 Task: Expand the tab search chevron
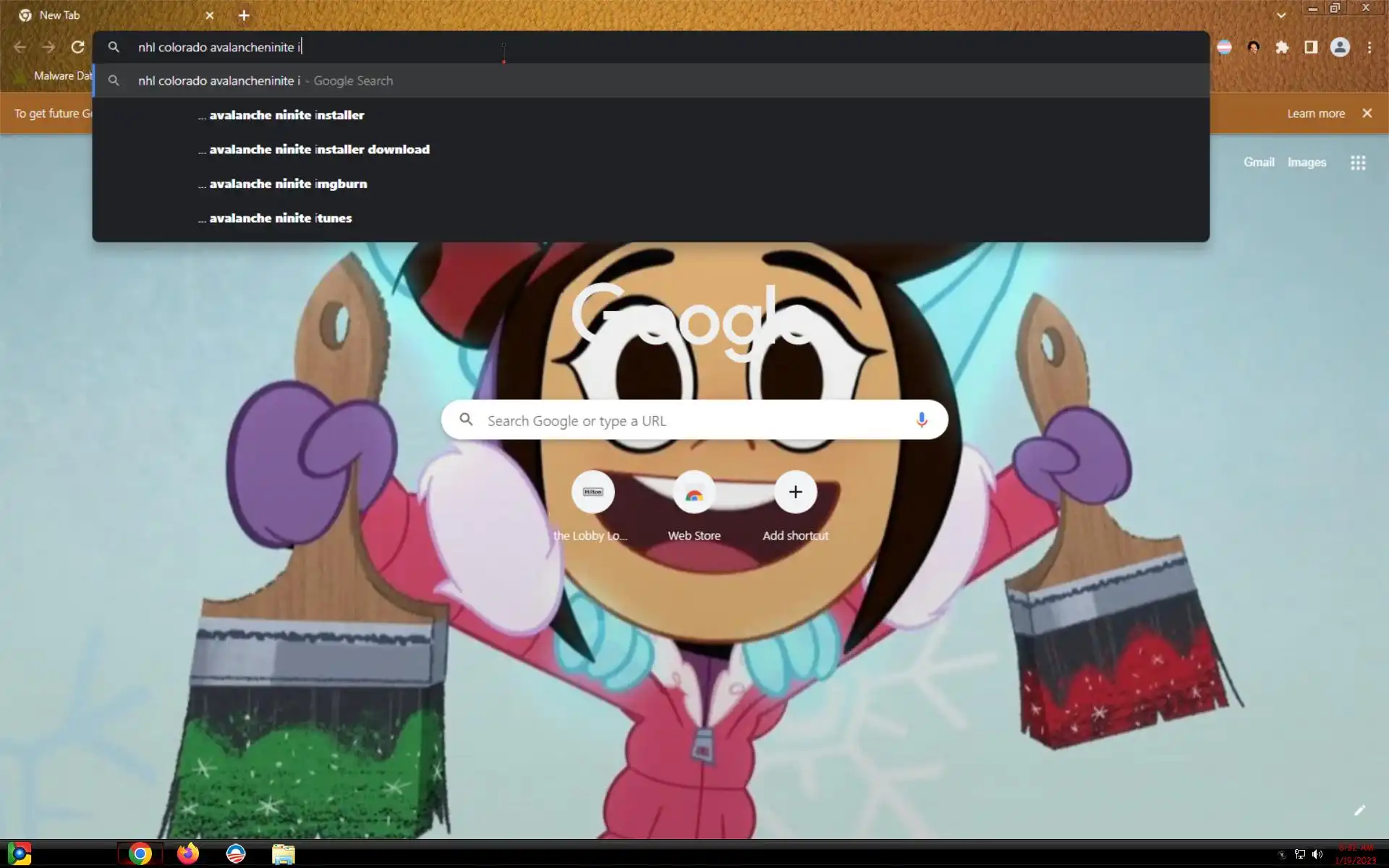[1281, 14]
